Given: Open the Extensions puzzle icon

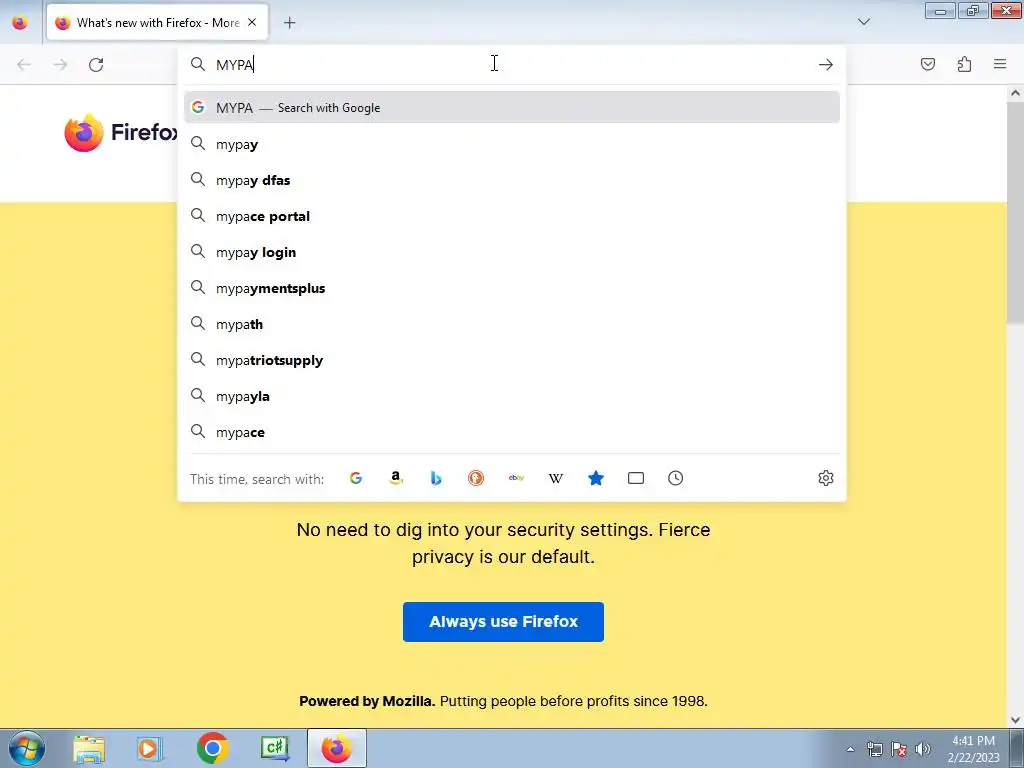Looking at the screenshot, I should tap(964, 64).
